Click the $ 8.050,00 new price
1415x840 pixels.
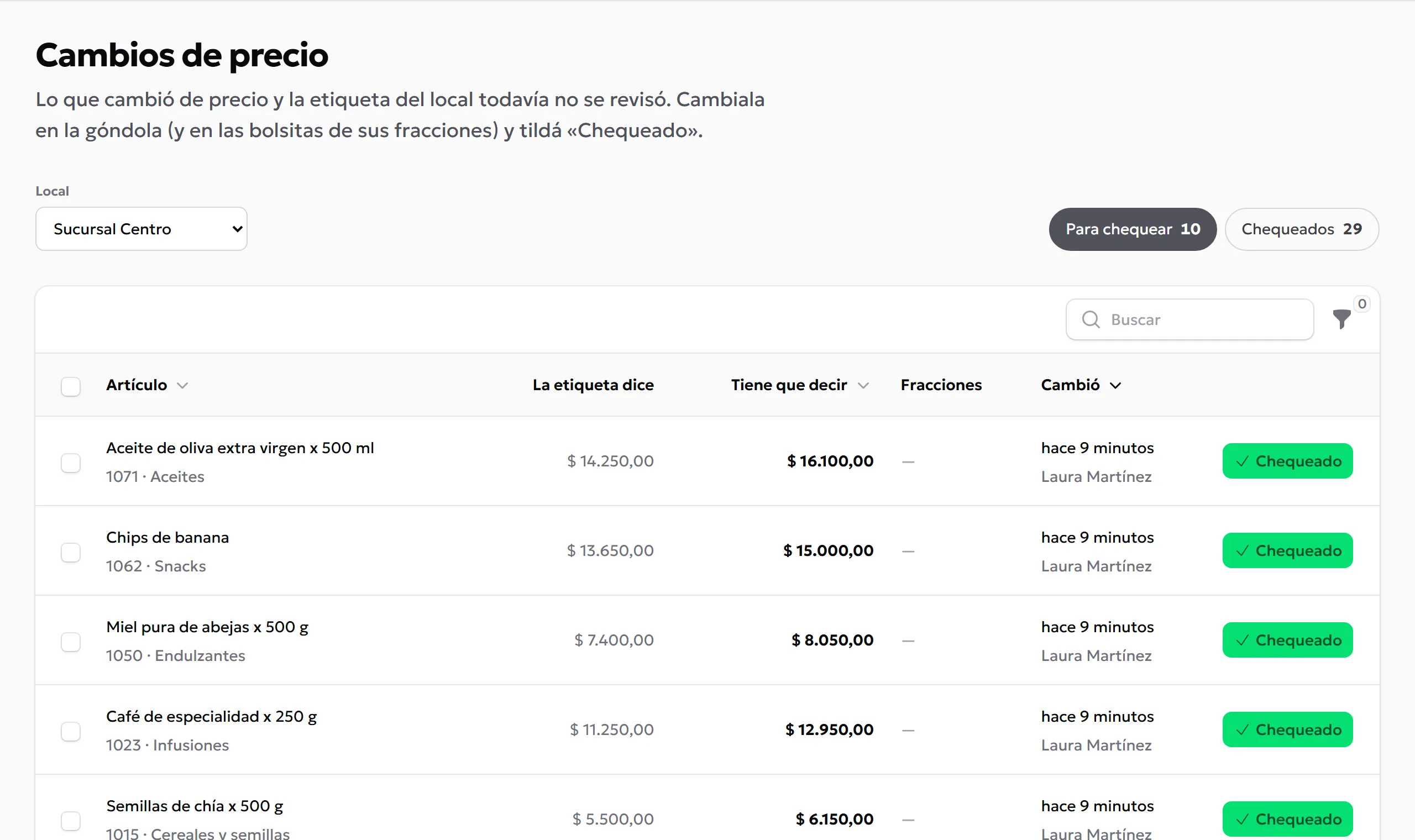[x=832, y=639]
